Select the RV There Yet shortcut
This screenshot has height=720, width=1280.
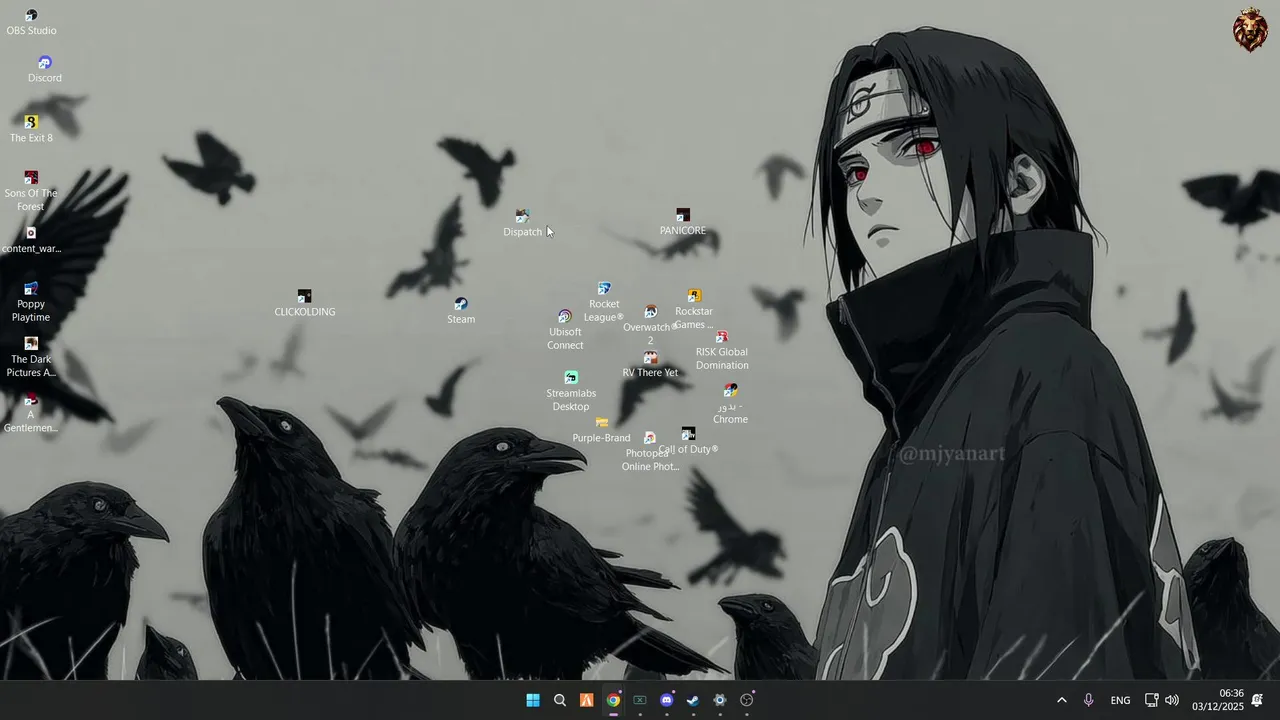[x=650, y=364]
